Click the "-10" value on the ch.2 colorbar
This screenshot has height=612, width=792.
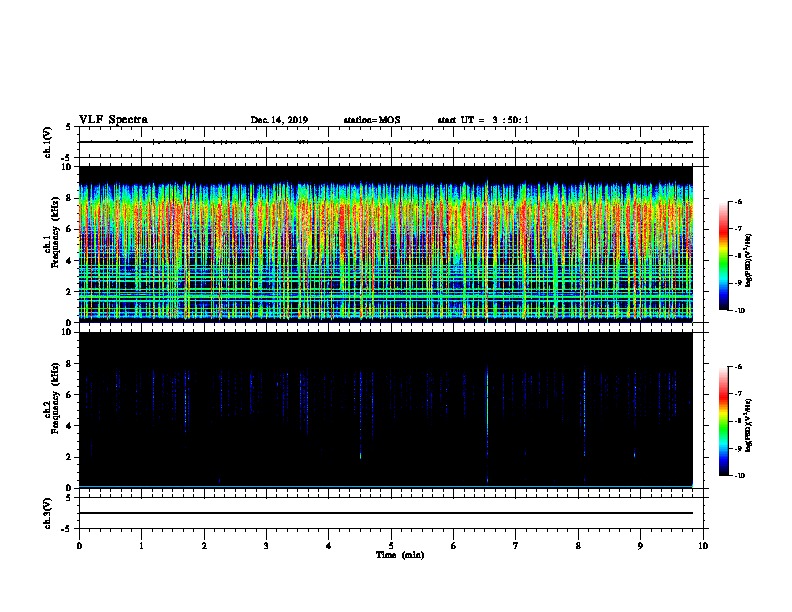[x=739, y=476]
